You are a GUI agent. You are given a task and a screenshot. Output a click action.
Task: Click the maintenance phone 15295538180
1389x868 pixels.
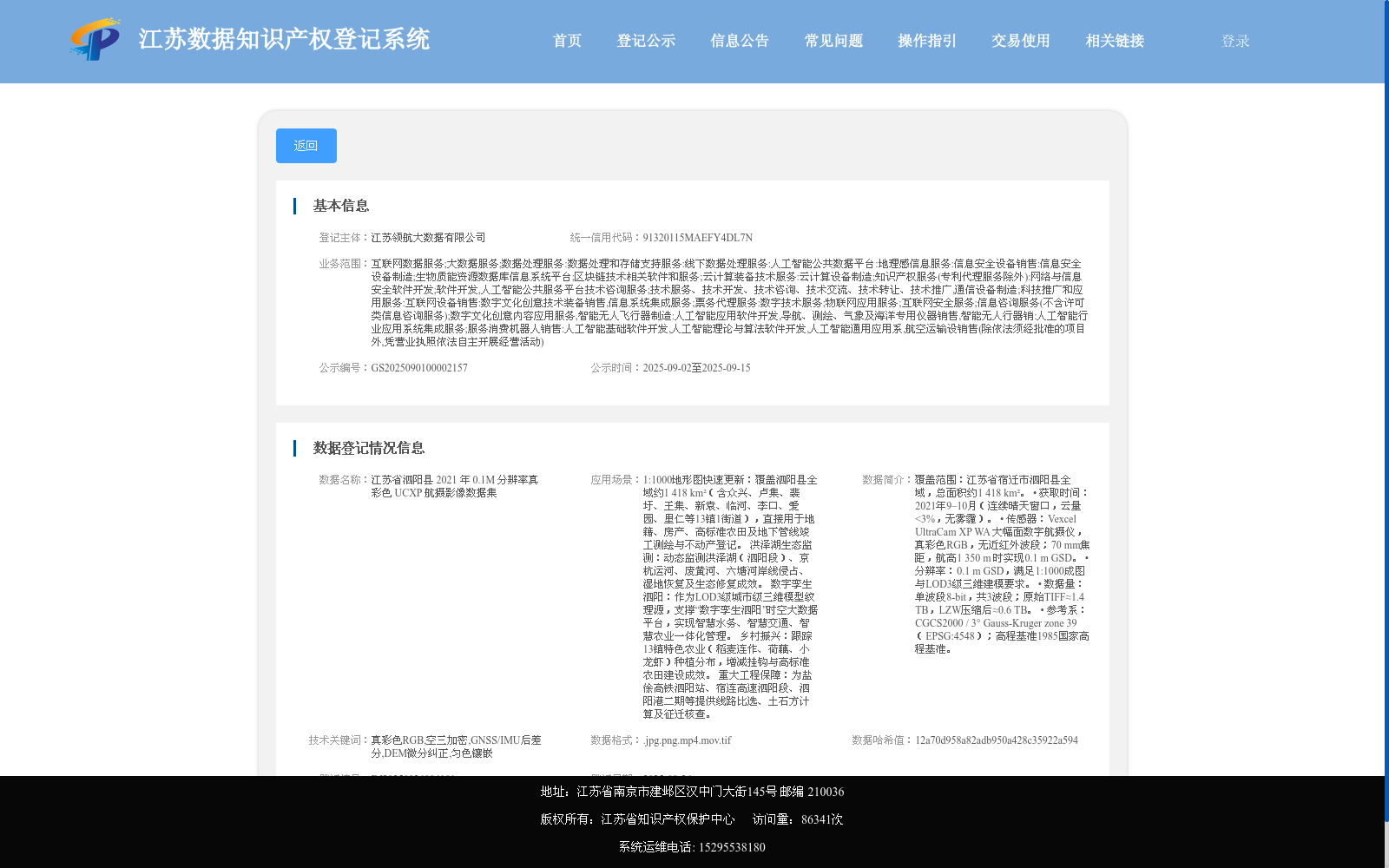click(731, 846)
